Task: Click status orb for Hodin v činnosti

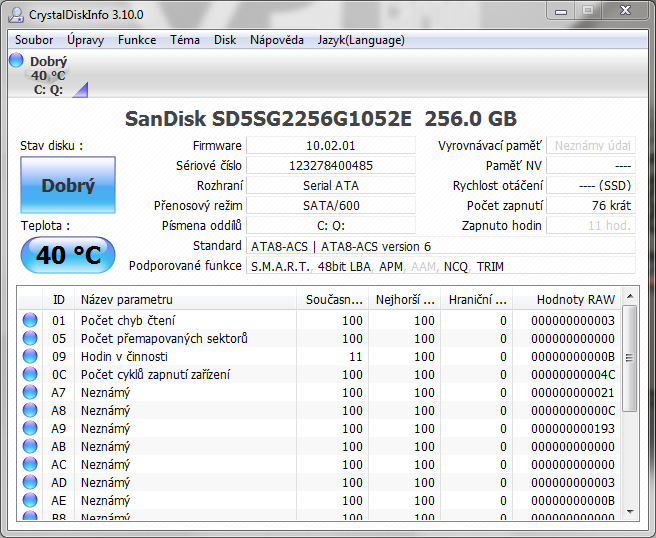Action: [x=30, y=357]
